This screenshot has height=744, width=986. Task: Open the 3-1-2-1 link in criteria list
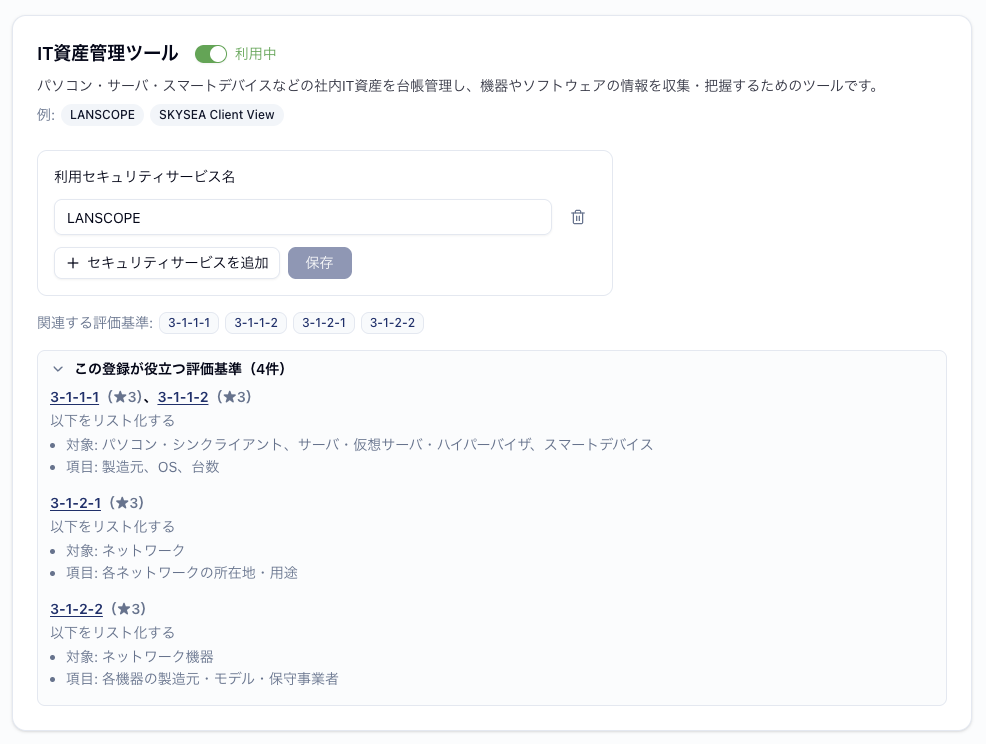tap(75, 503)
